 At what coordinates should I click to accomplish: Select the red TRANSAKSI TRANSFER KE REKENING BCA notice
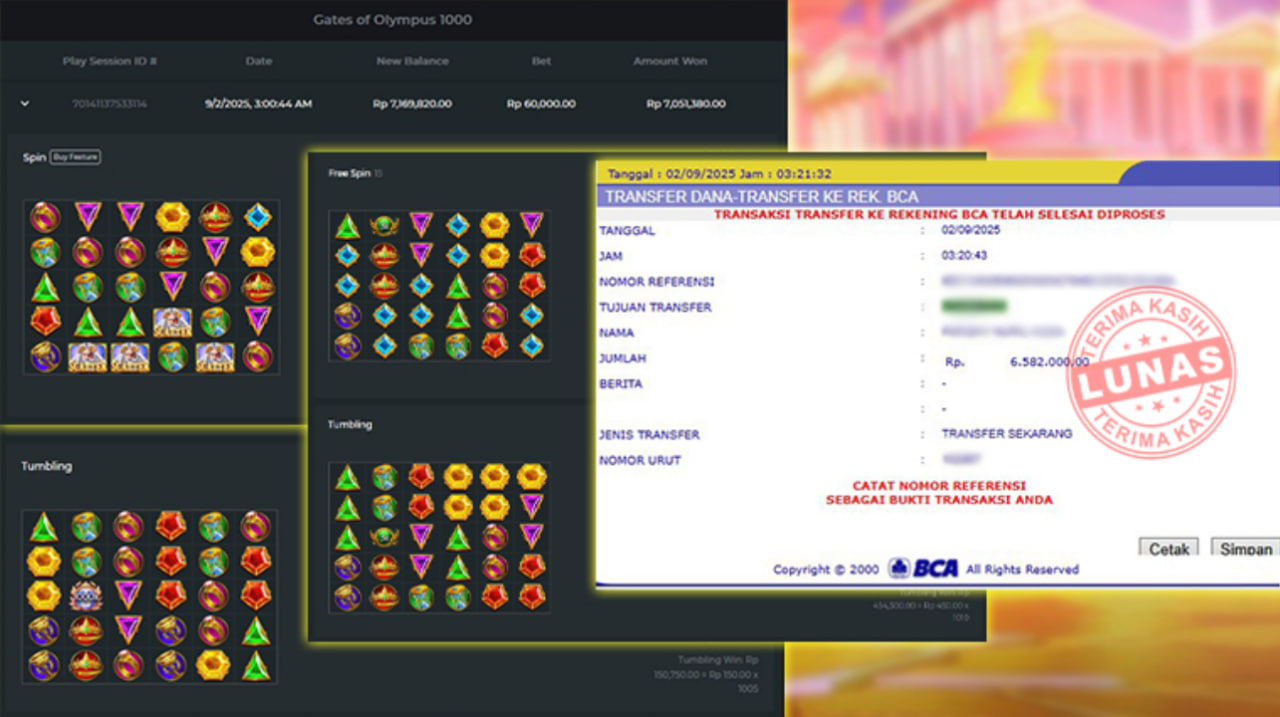939,214
